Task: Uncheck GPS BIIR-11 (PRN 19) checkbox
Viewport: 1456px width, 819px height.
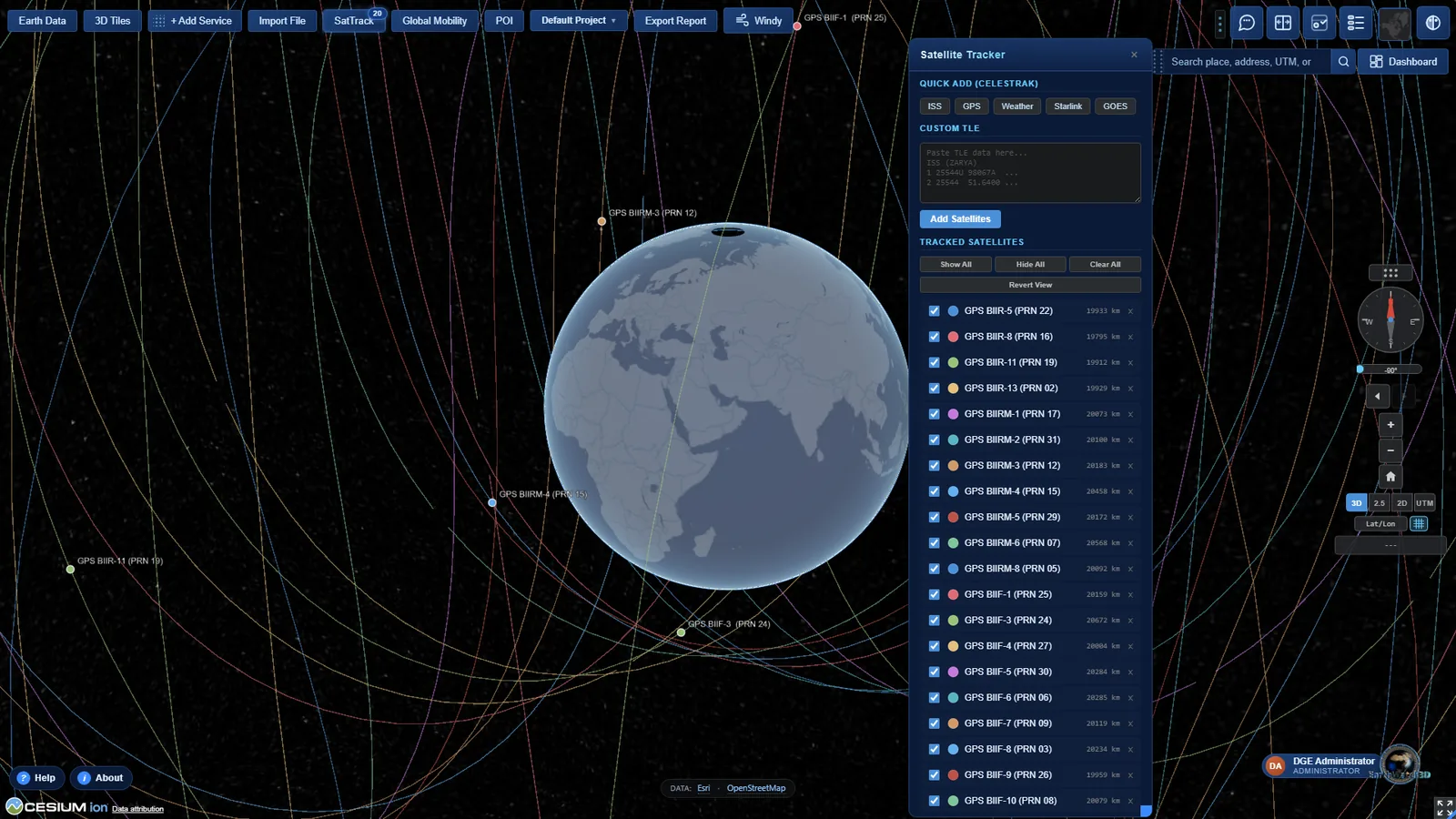Action: tap(934, 362)
